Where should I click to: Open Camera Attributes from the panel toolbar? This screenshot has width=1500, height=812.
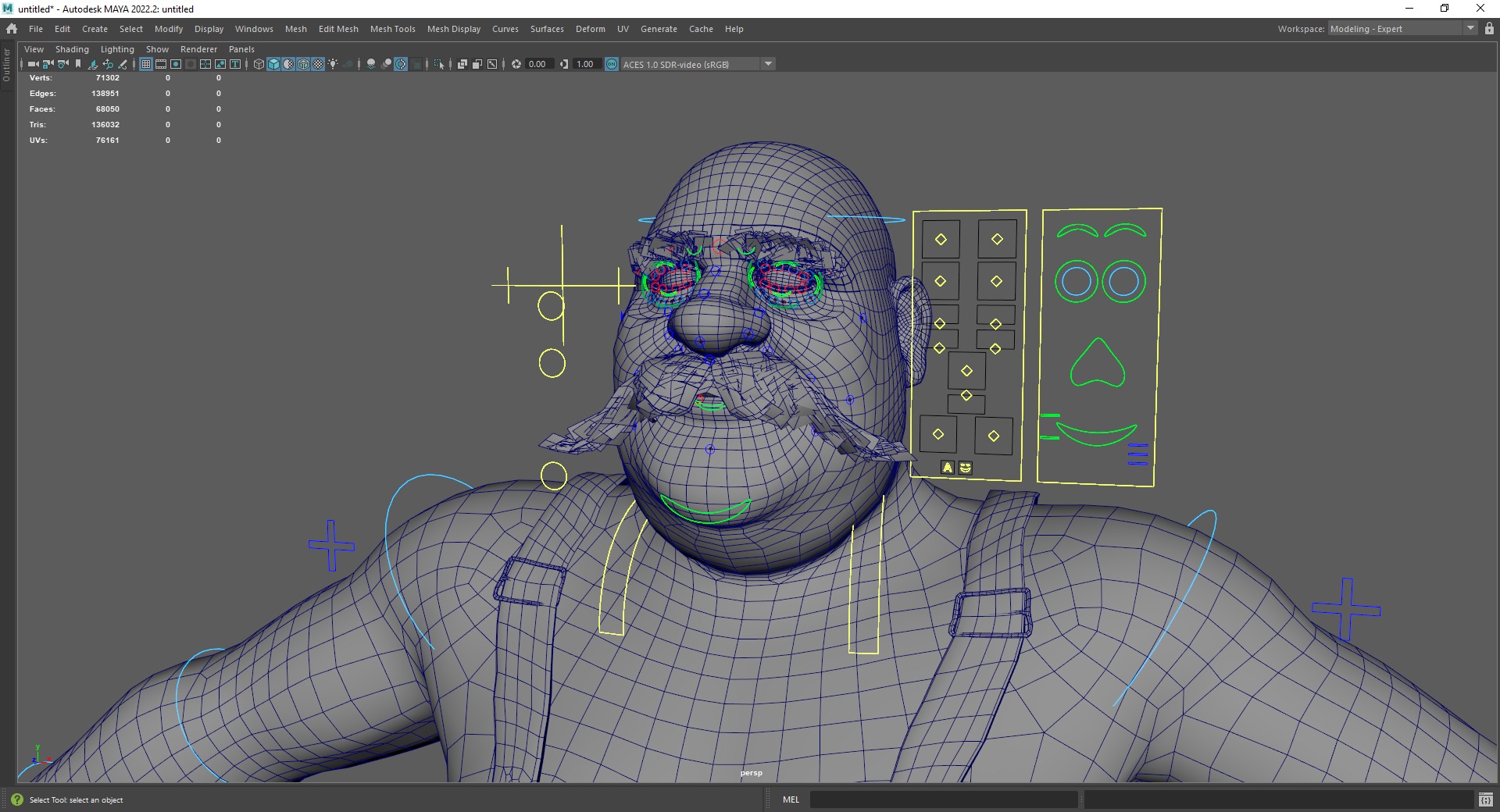[62, 64]
